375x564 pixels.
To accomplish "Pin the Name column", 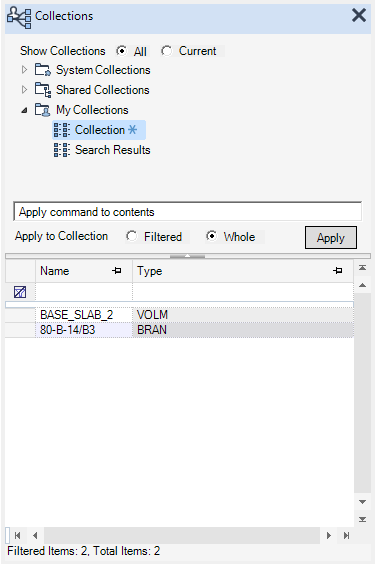I will tap(116, 270).
